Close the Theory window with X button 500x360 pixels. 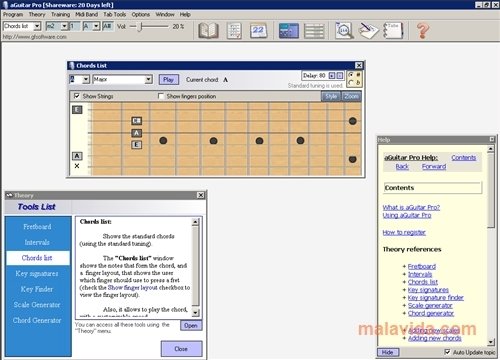pyautogui.click(x=201, y=195)
